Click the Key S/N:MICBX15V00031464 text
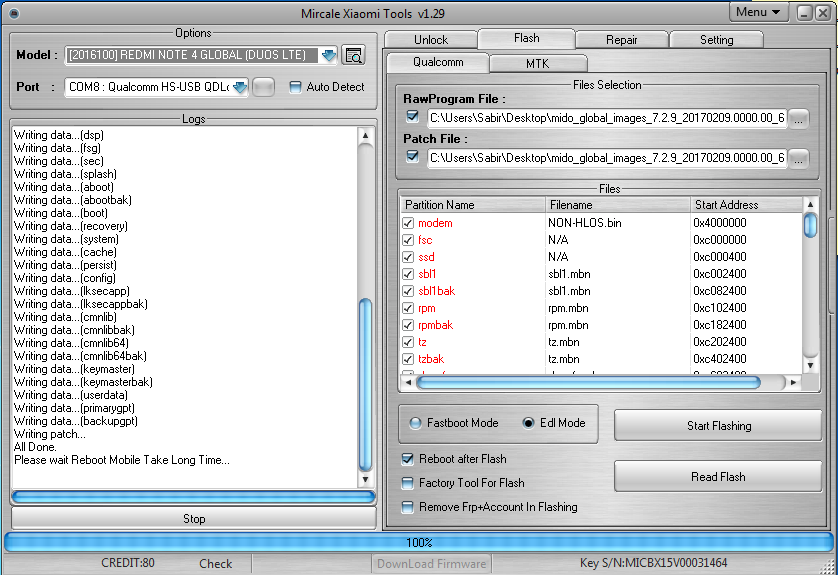 (653, 563)
